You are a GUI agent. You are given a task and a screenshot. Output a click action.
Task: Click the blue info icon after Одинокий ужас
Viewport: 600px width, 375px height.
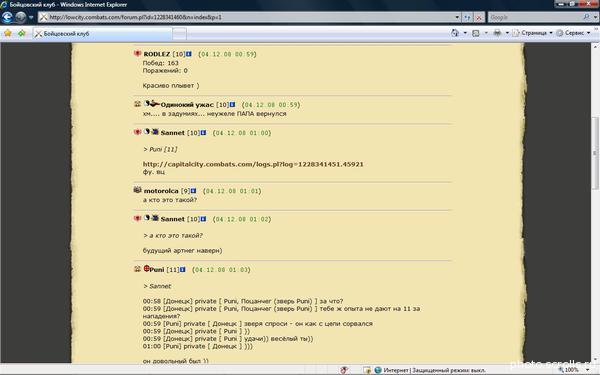coord(232,104)
